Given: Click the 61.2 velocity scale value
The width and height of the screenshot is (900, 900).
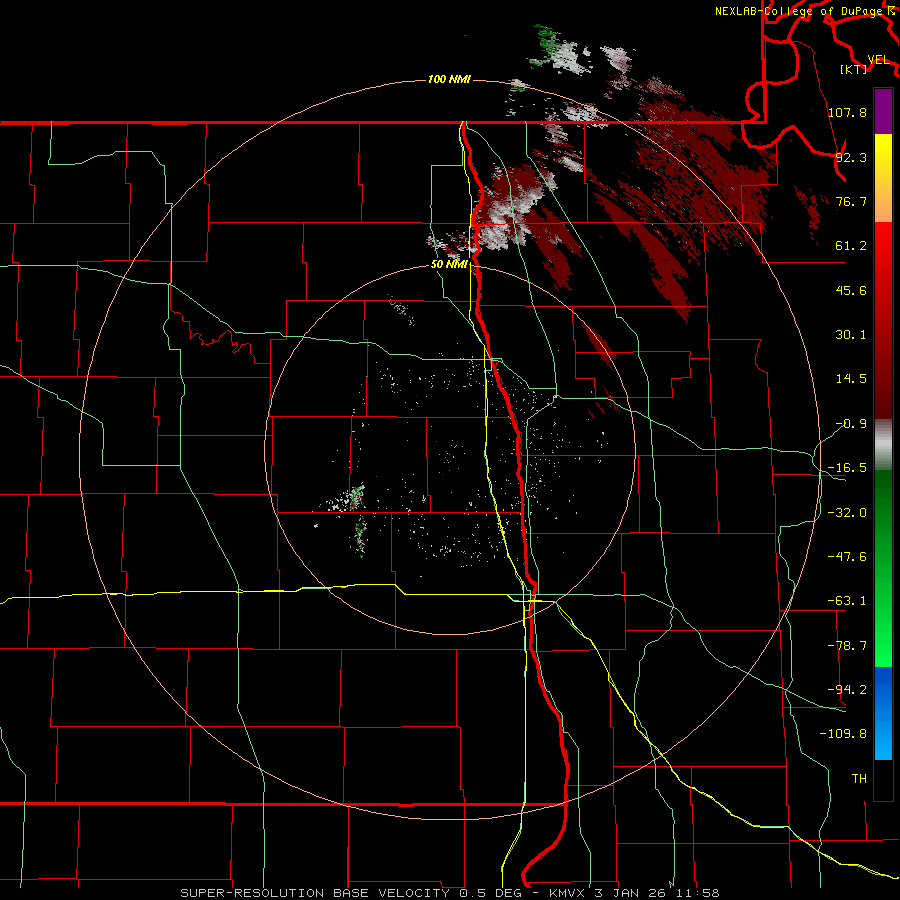Looking at the screenshot, I should (x=851, y=246).
